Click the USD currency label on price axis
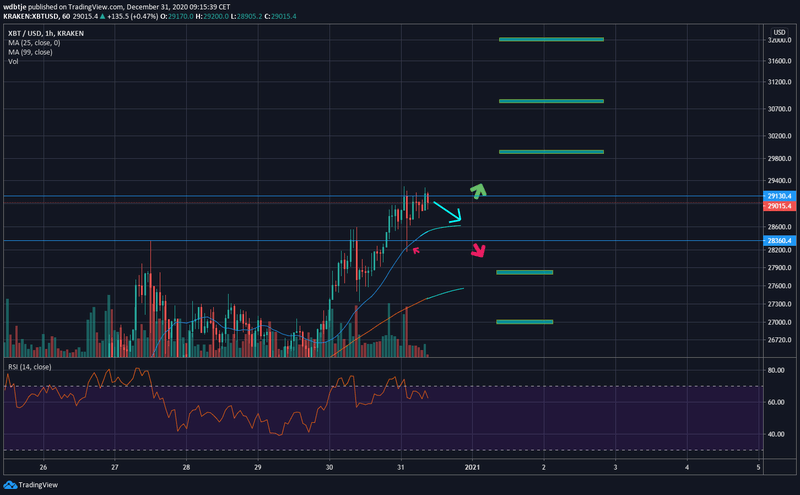This screenshot has height=495, width=800. 779,32
